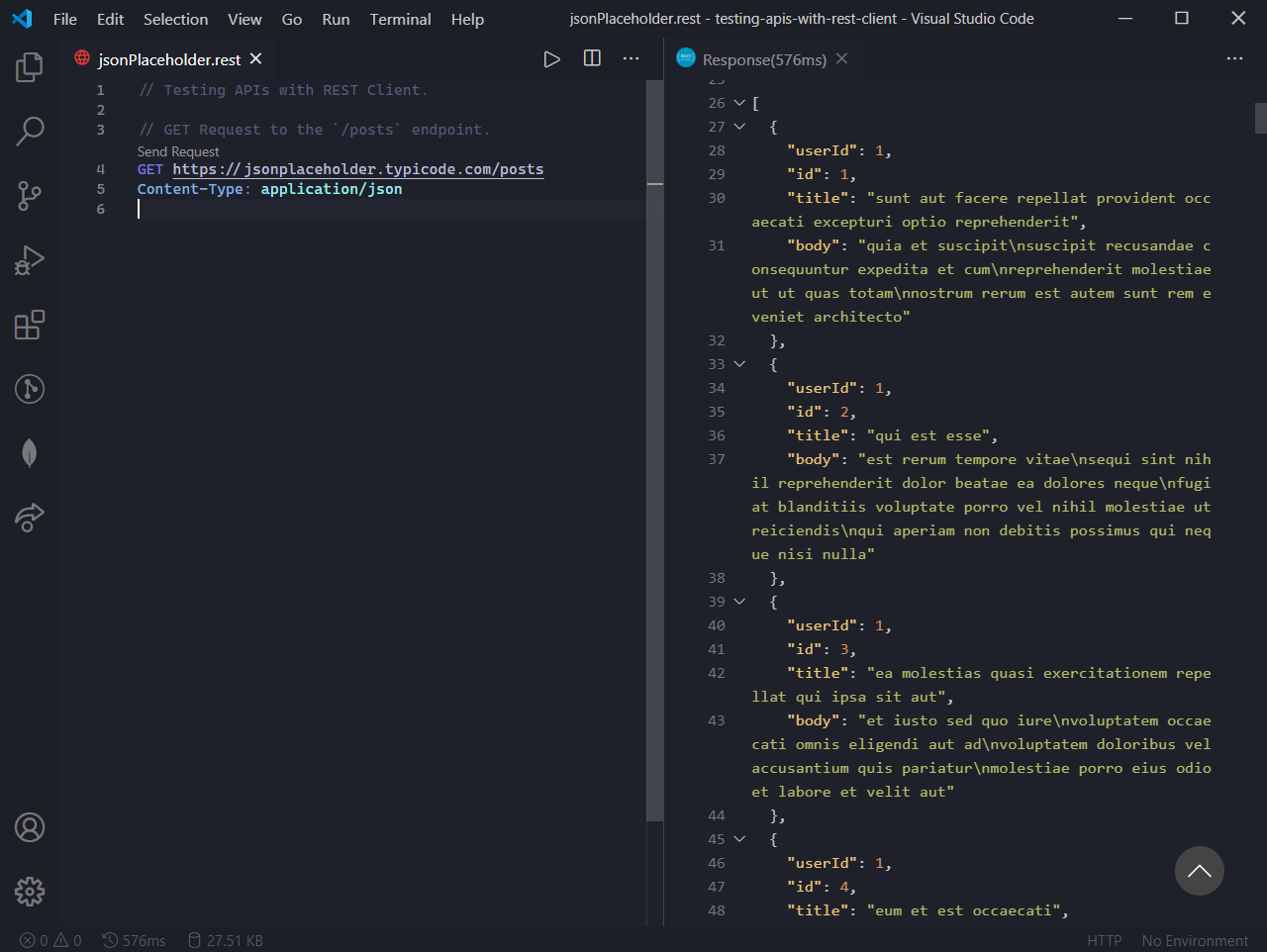The height and width of the screenshot is (952, 1267).
Task: Open the Terminal menu
Action: [x=400, y=19]
